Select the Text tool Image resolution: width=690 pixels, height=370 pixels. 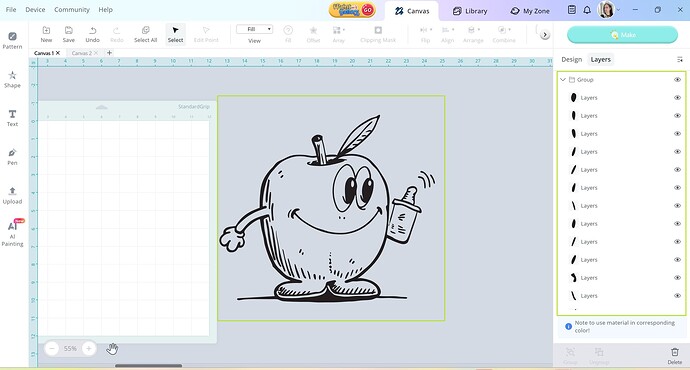12,118
